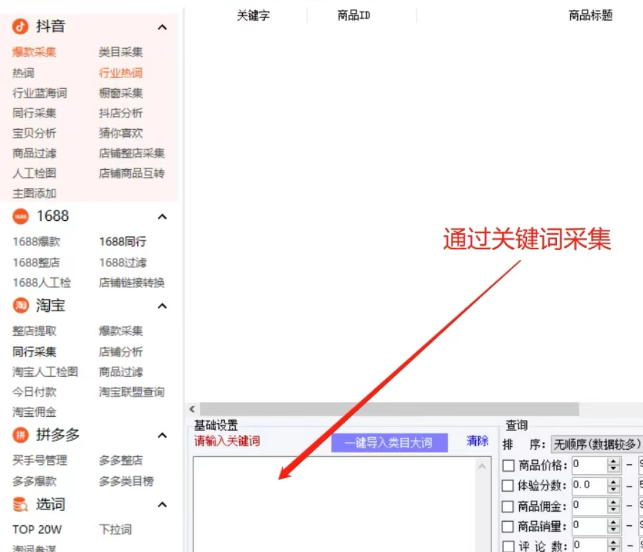Click the horizontal scrollbar left arrow
The height and width of the screenshot is (552, 643).
tap(192, 409)
